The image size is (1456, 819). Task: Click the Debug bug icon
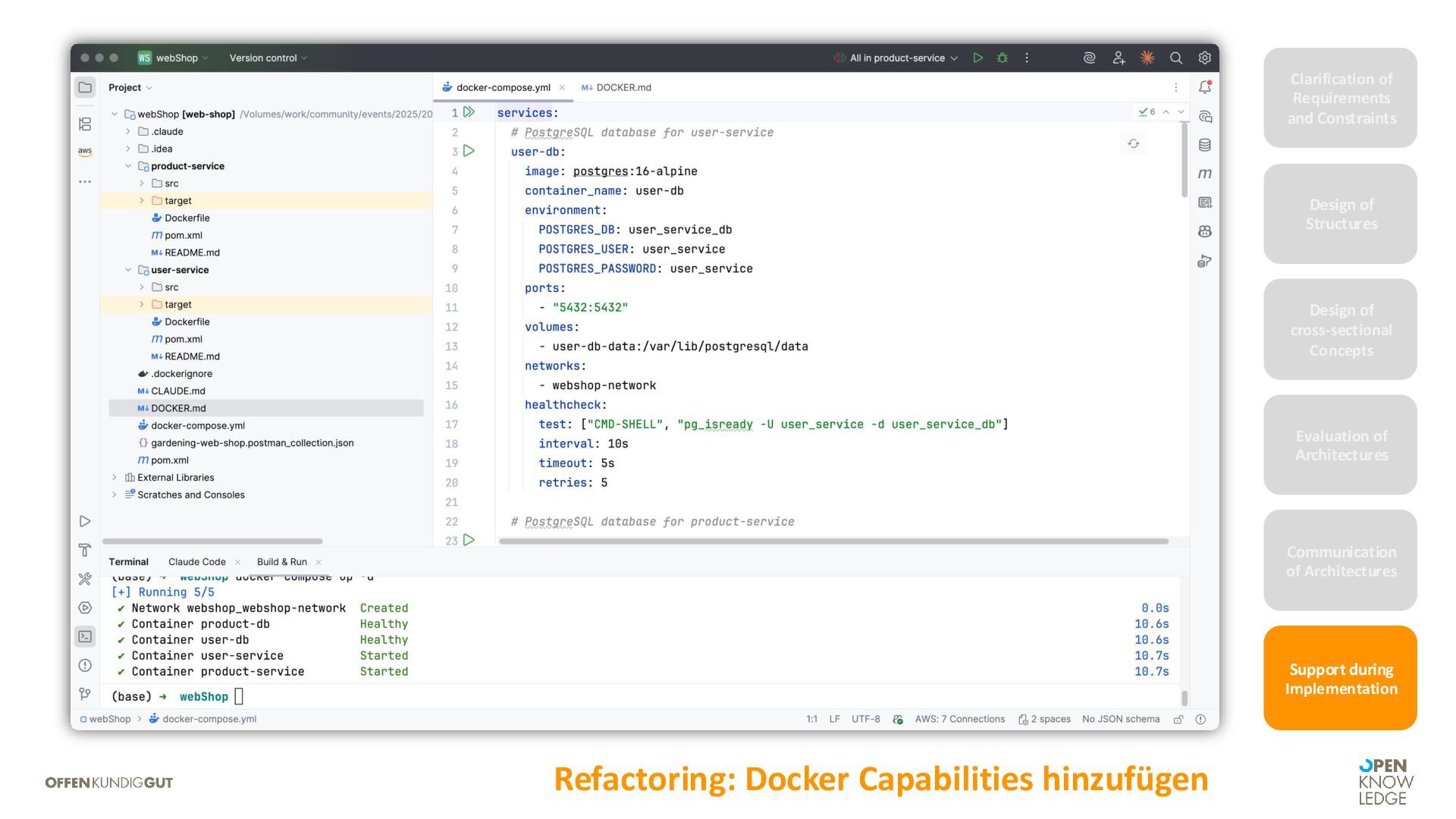(1003, 58)
